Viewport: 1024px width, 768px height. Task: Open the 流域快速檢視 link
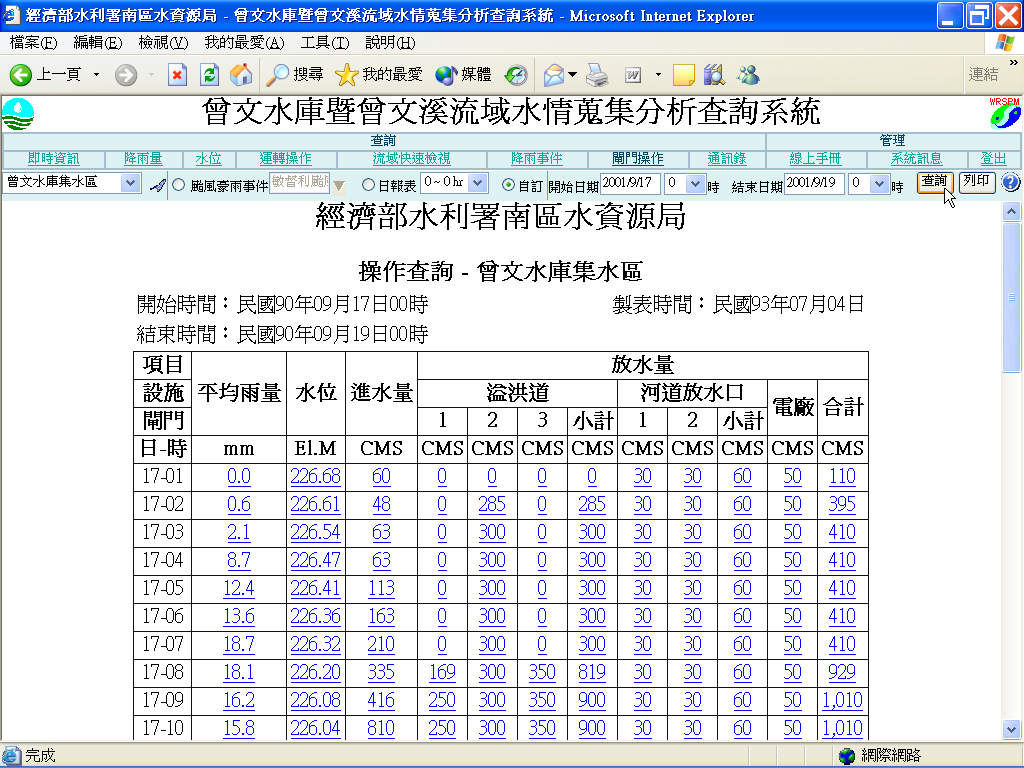tap(411, 159)
